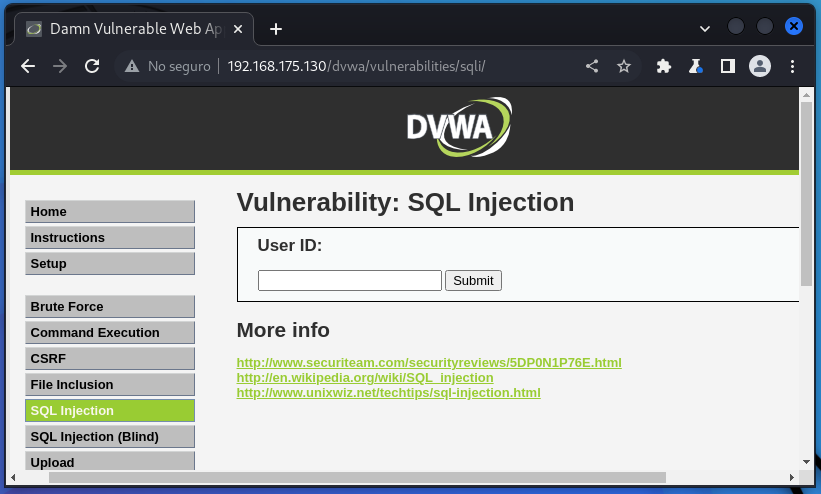Open the File Inclusion menu item

[110, 385]
